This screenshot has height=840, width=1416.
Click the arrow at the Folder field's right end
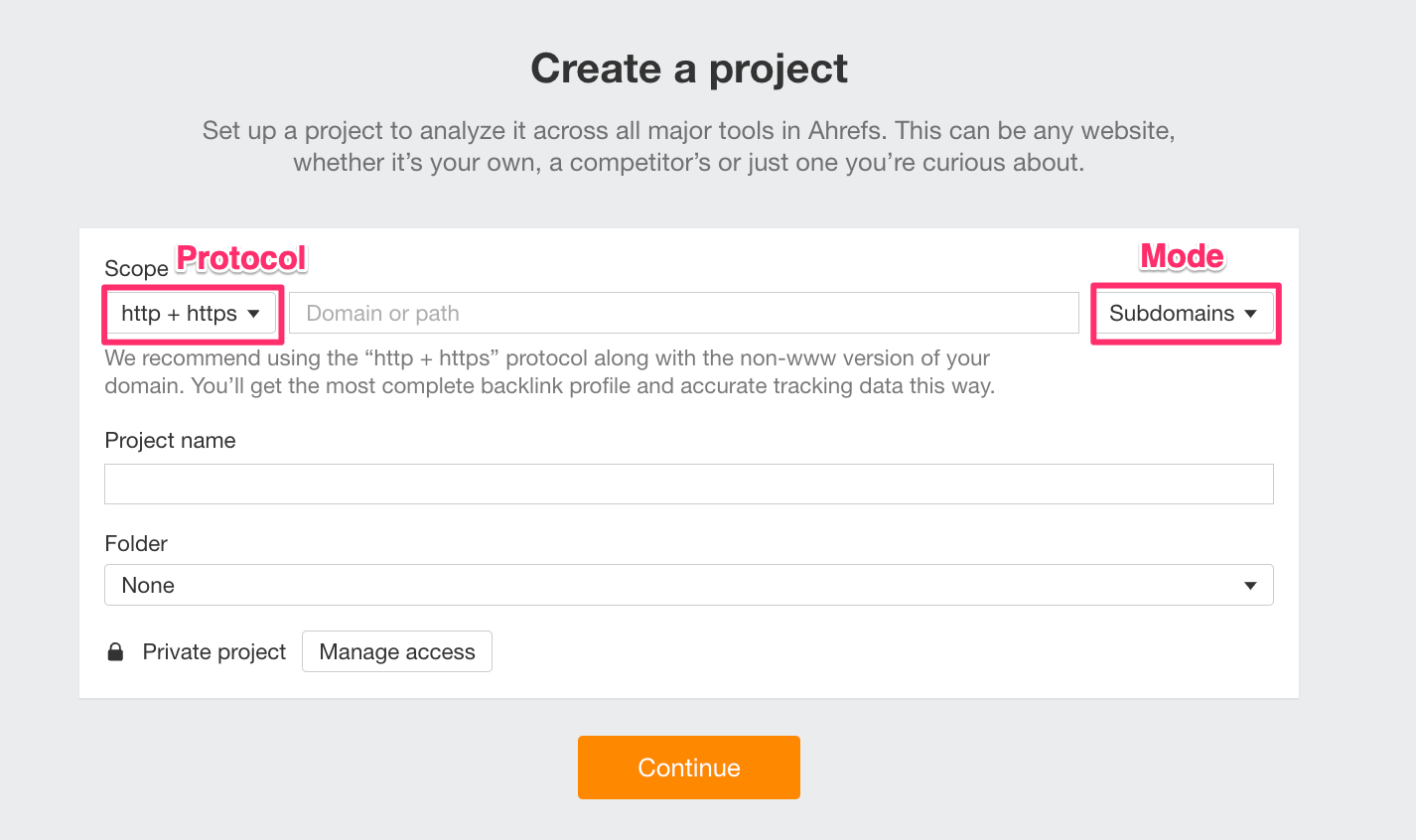(1250, 586)
